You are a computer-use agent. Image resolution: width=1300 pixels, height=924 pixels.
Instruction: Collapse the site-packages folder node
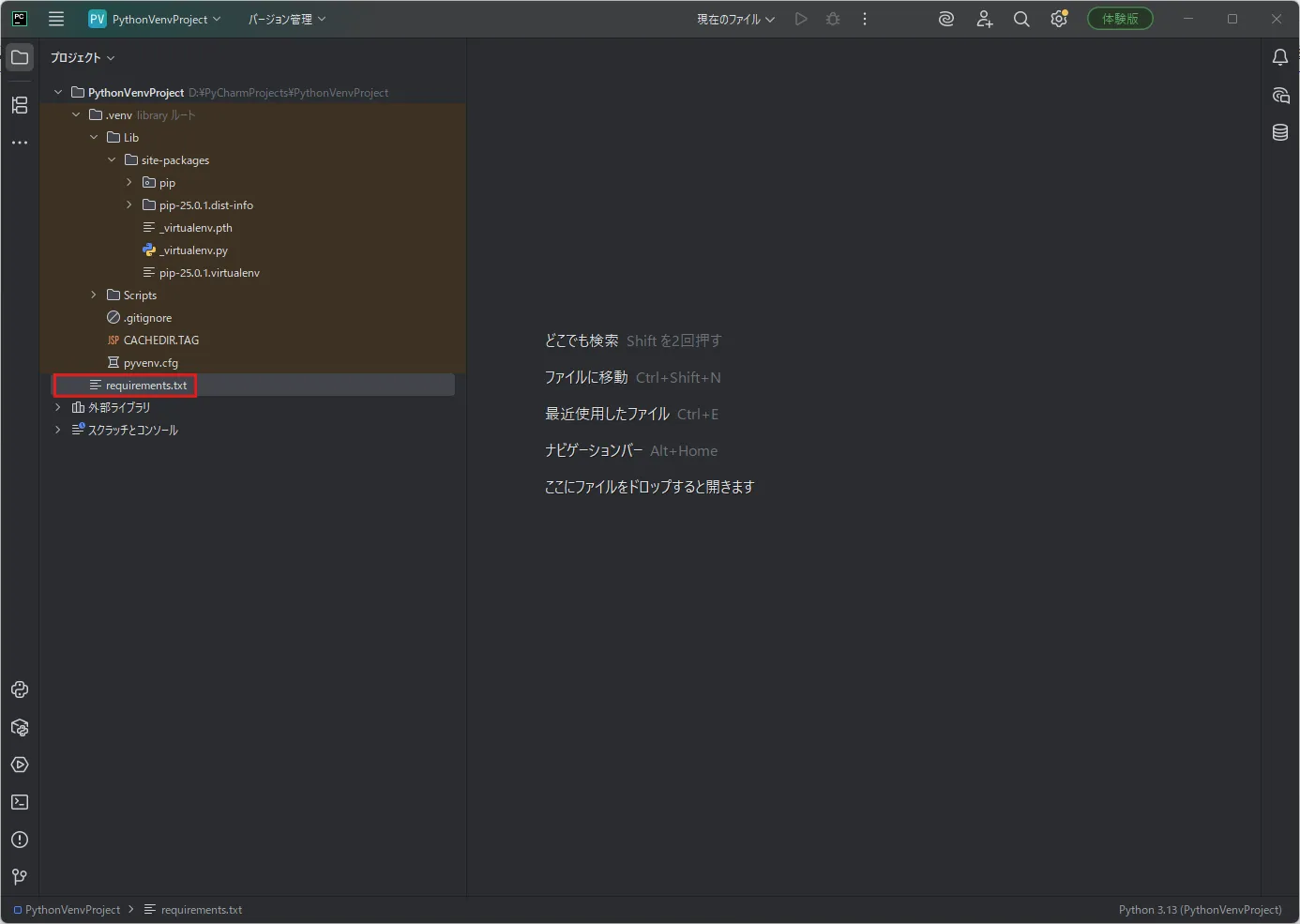pos(112,159)
